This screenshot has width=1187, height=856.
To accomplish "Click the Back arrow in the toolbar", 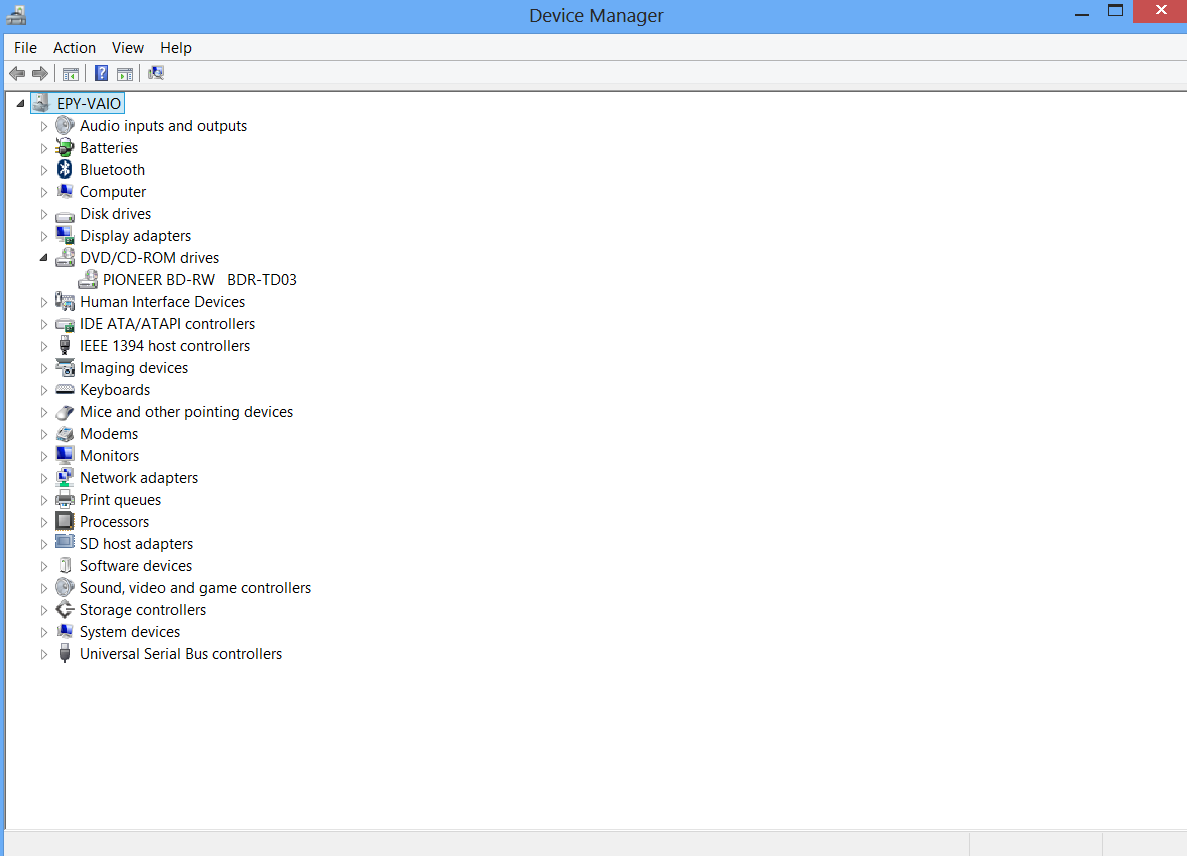I will click(x=17, y=73).
